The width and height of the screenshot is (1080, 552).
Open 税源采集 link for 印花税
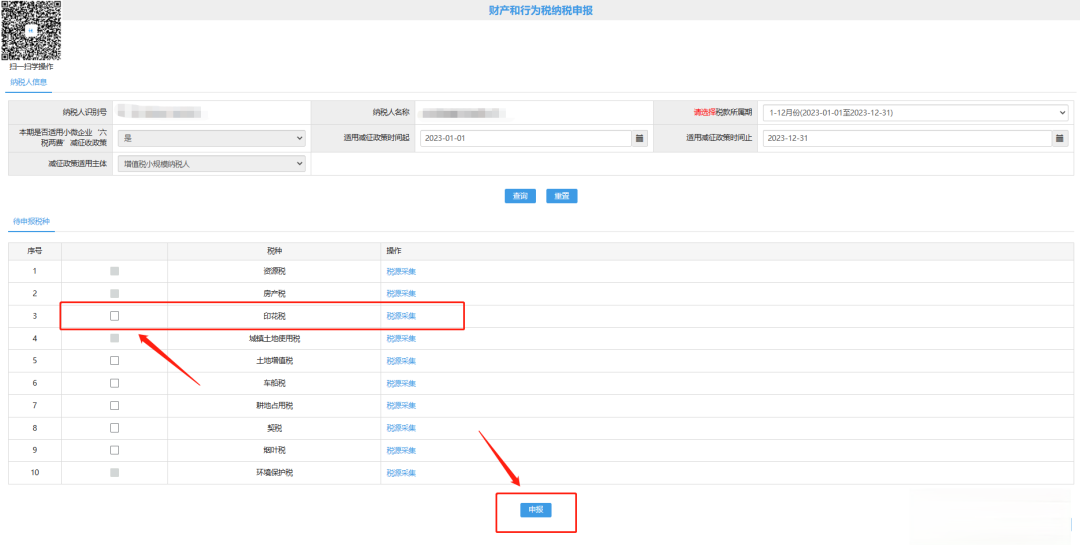pyautogui.click(x=401, y=316)
